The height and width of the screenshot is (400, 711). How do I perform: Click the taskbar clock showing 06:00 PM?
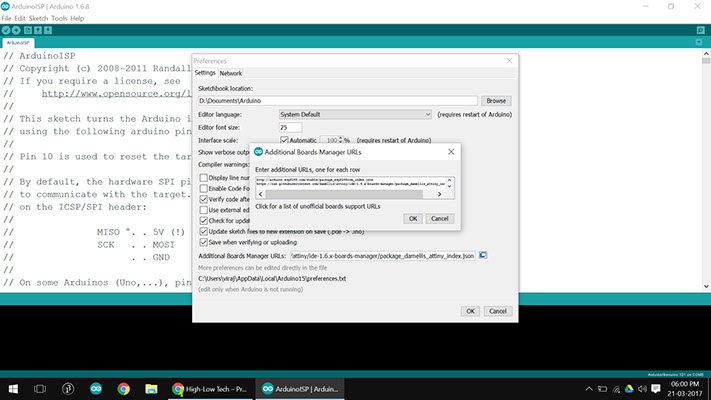click(686, 389)
